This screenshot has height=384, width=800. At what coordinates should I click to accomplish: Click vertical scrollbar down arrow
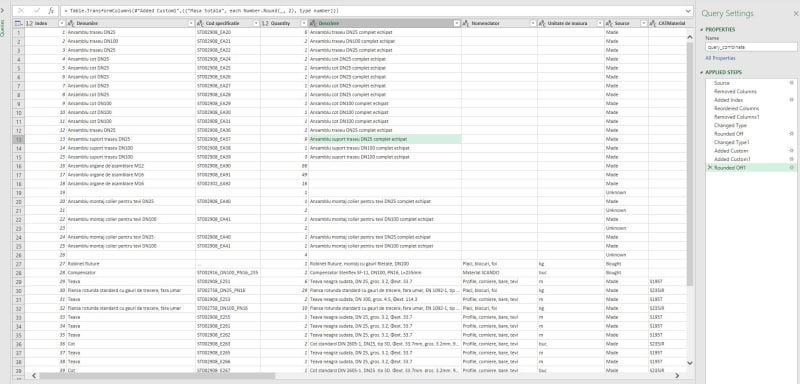click(x=690, y=363)
